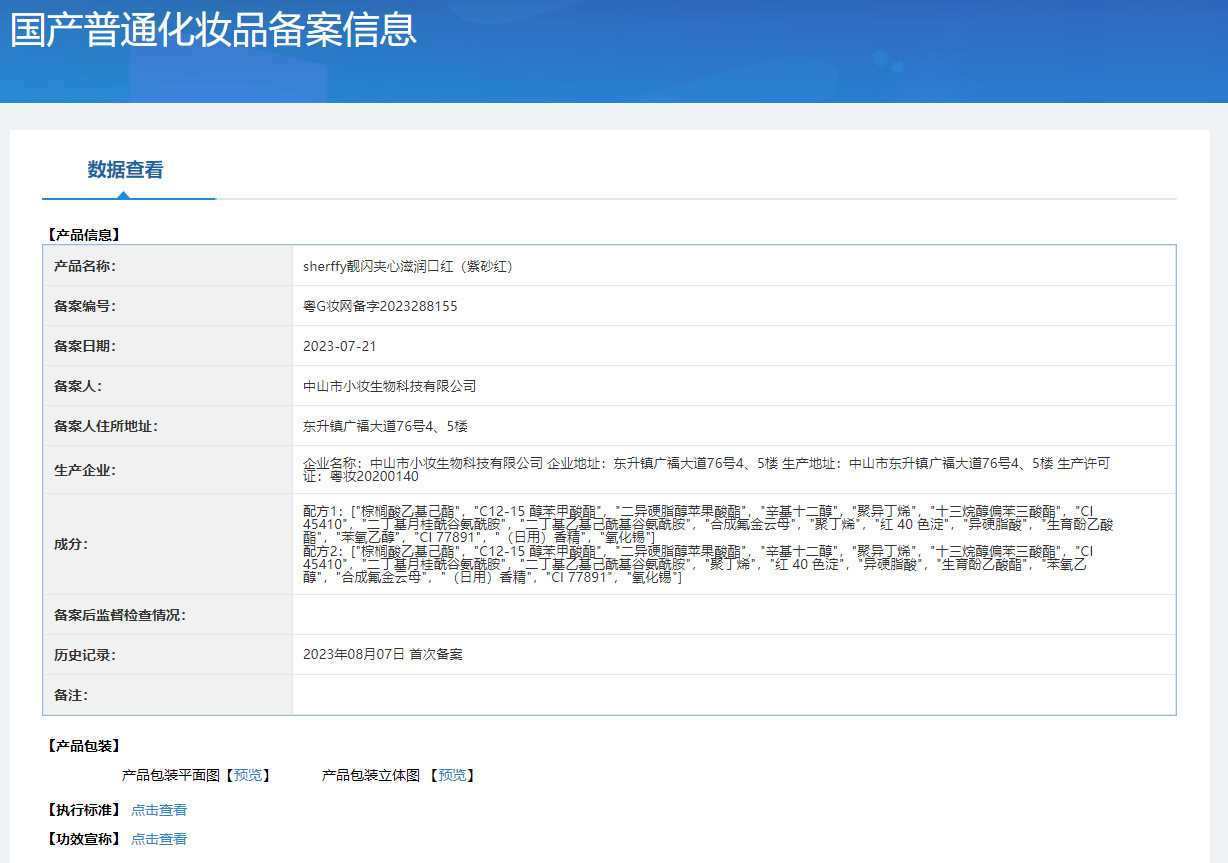Open the 产品包装立体图 预览 link
Viewport: 1228px width, 863px height.
click(x=453, y=775)
